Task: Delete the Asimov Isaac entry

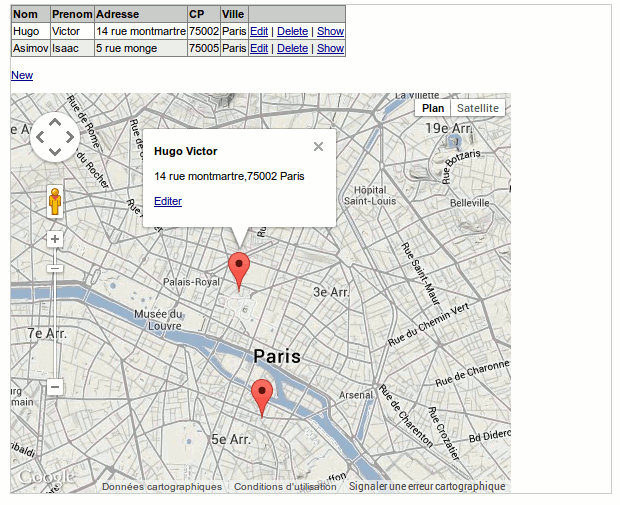Action: 292,48
